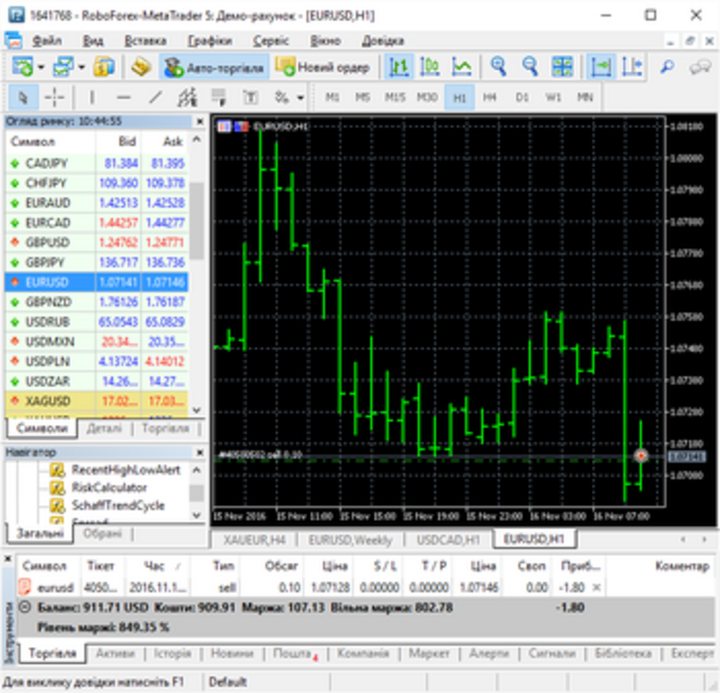Viewport: 720px width, 693px height.
Task: Toggle chart shift from right border
Action: pyautogui.click(x=632, y=67)
